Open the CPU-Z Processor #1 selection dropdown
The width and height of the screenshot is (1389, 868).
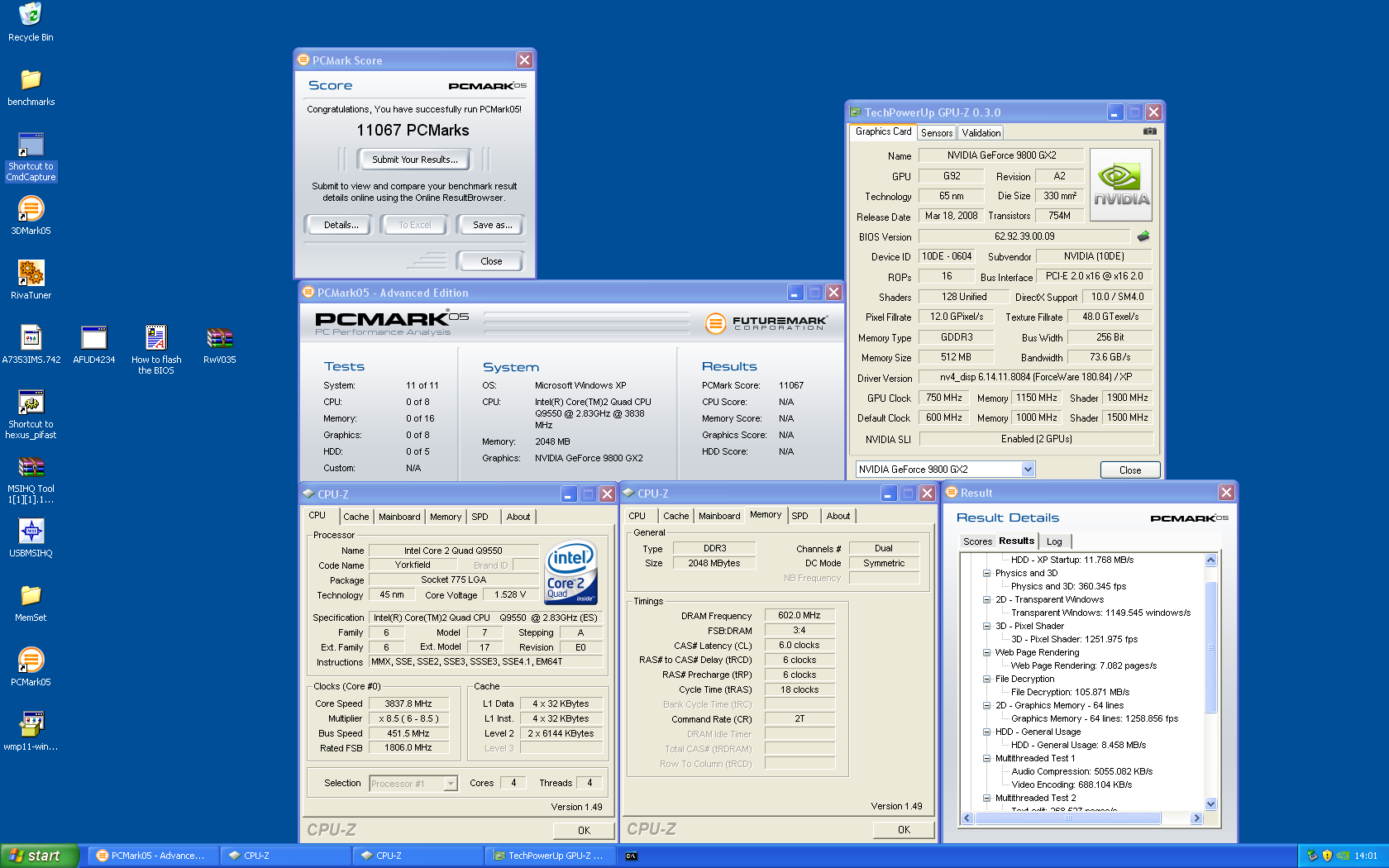click(451, 784)
